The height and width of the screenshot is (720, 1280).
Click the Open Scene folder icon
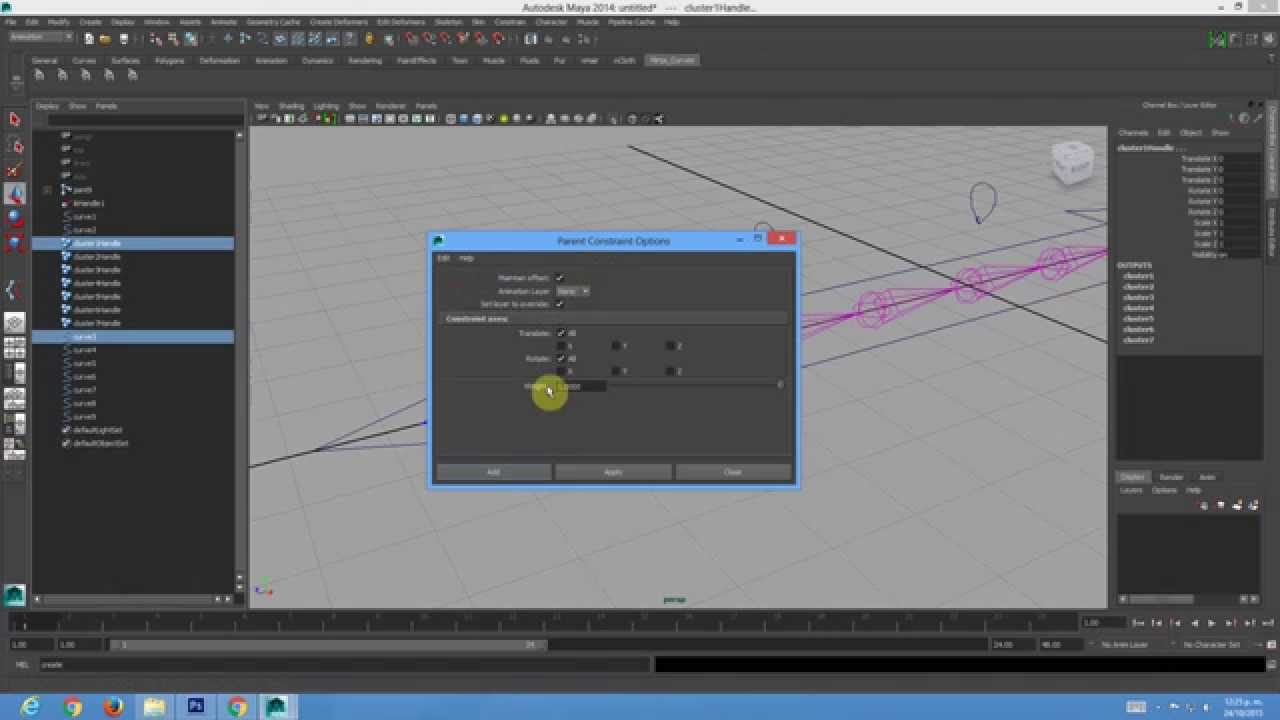tap(105, 39)
